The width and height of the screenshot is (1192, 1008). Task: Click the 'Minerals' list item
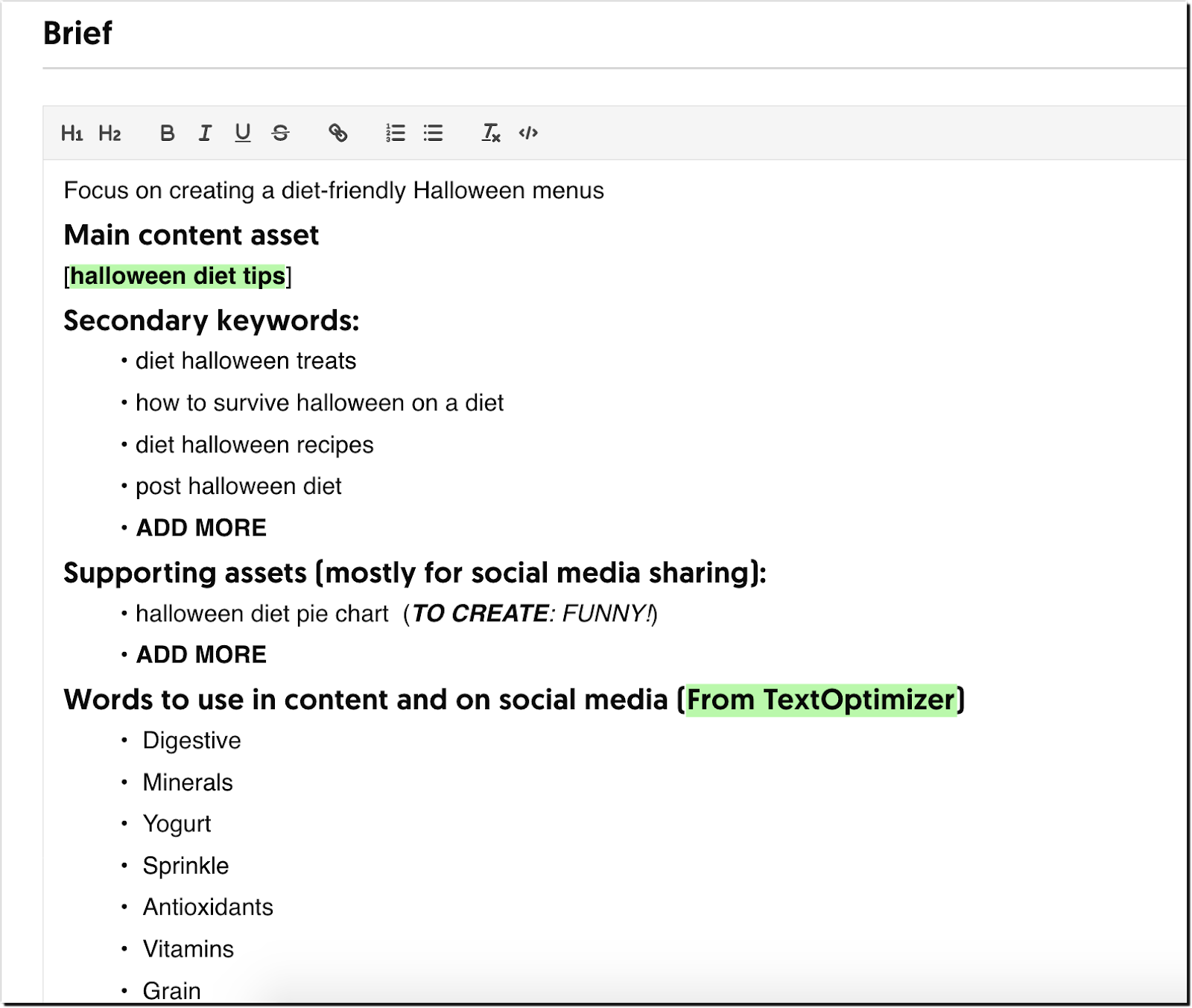[188, 783]
